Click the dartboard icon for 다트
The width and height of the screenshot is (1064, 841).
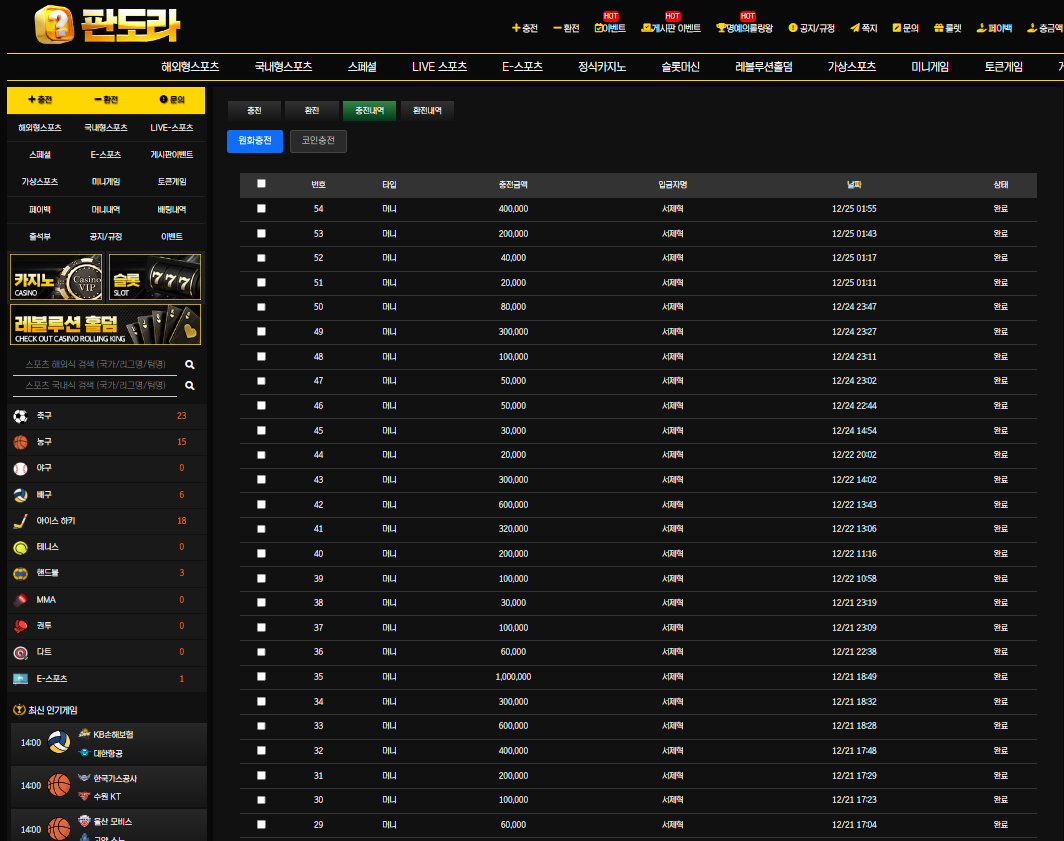[x=20, y=652]
